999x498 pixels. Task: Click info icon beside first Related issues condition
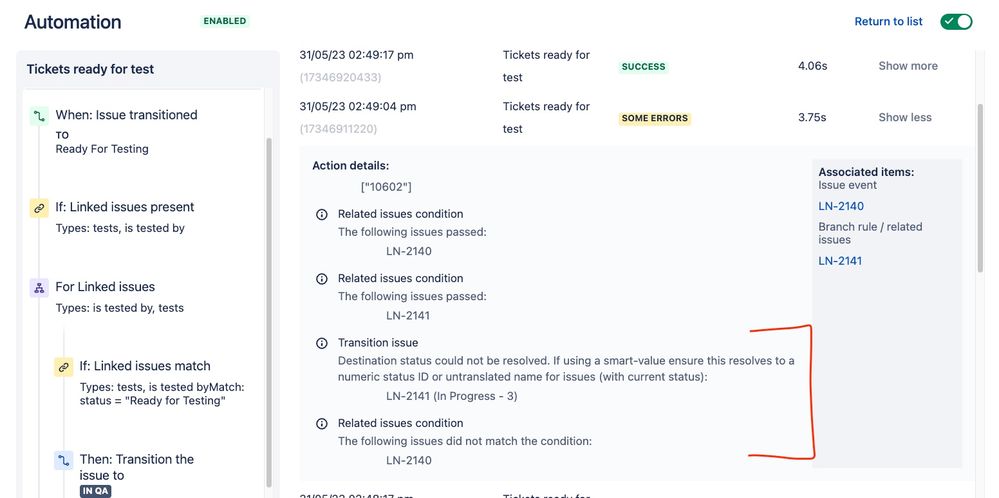click(322, 215)
